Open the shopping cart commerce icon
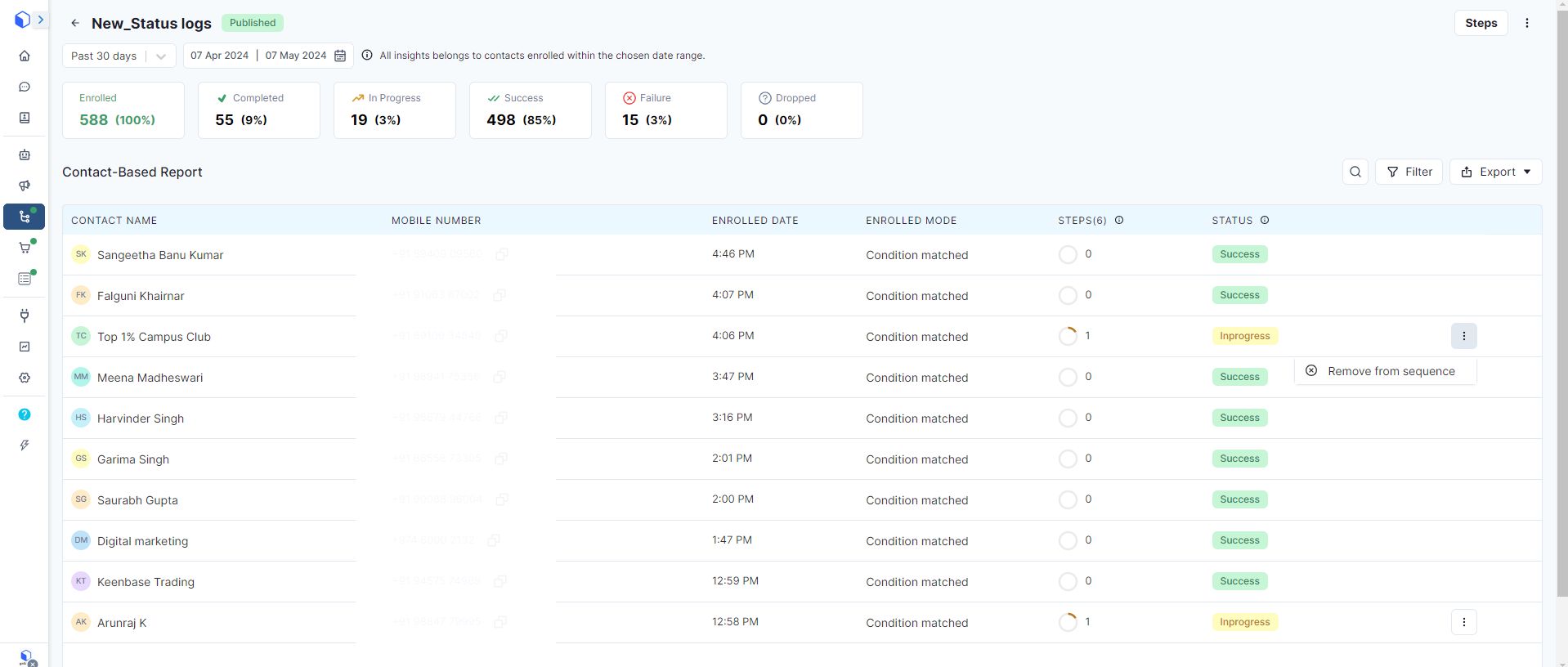Viewport: 1568px width, 667px height. click(x=25, y=248)
